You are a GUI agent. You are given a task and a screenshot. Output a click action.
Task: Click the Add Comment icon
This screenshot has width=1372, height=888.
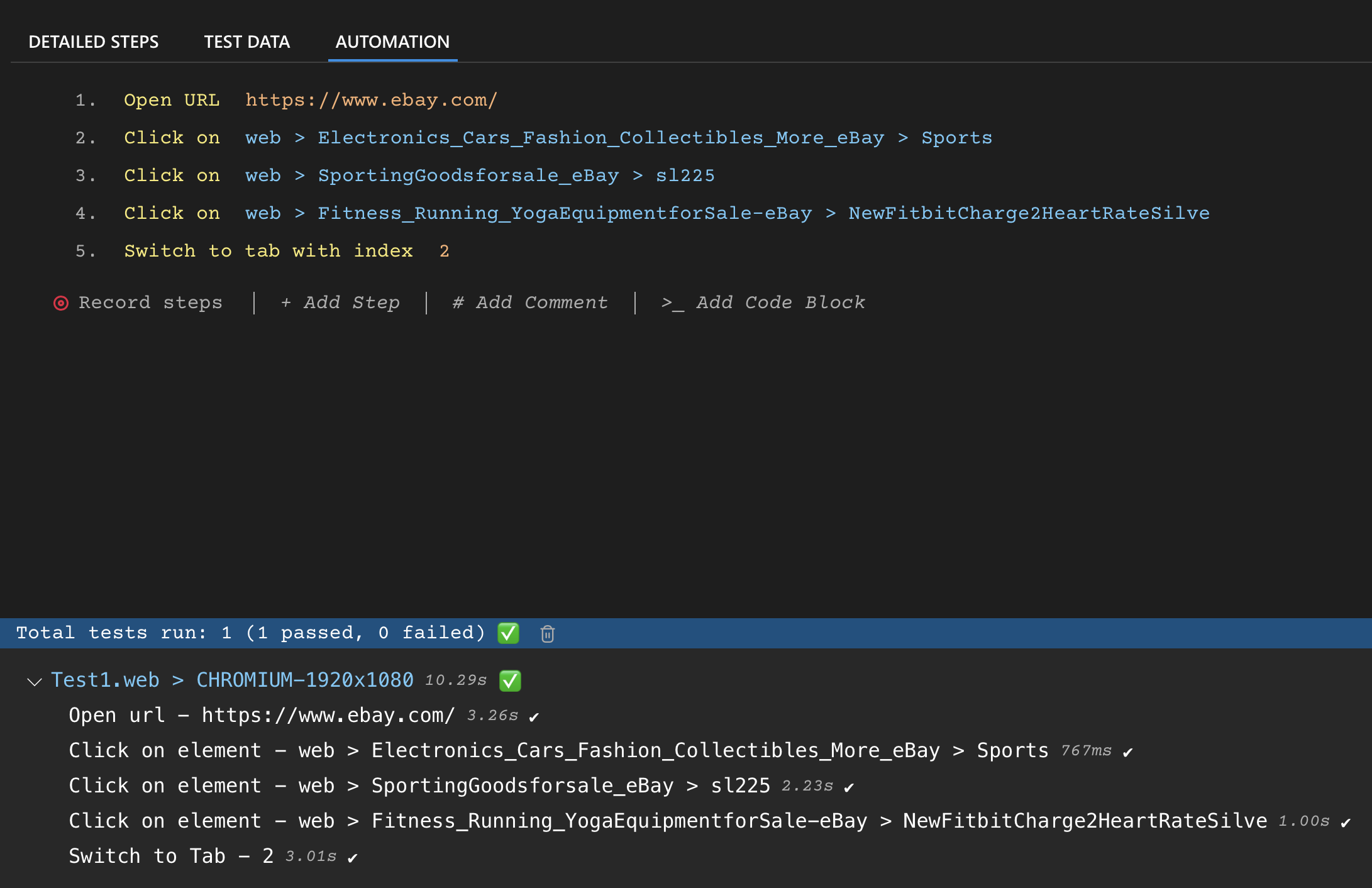coord(456,302)
